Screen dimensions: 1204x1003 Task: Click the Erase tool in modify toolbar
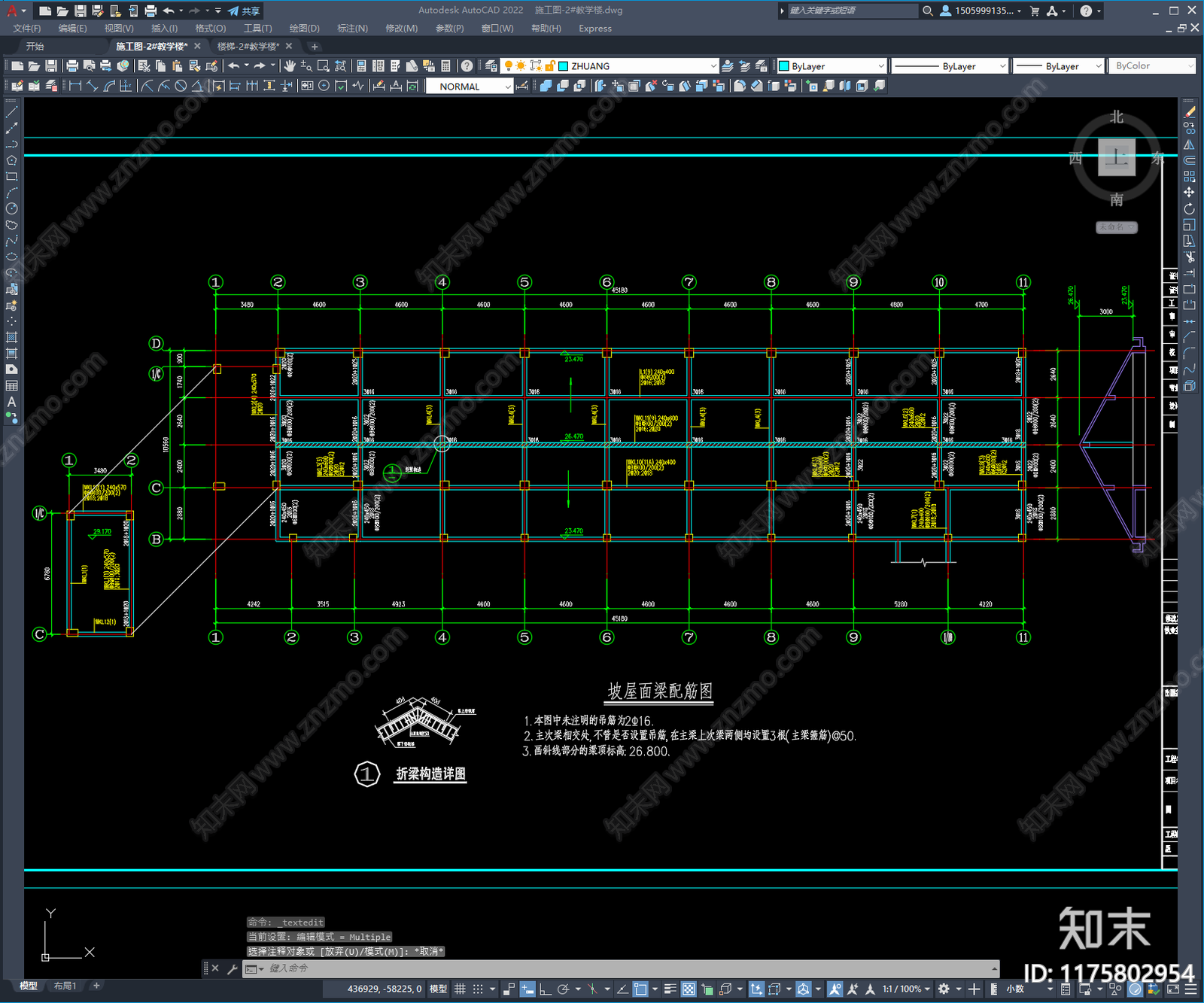point(1190,112)
